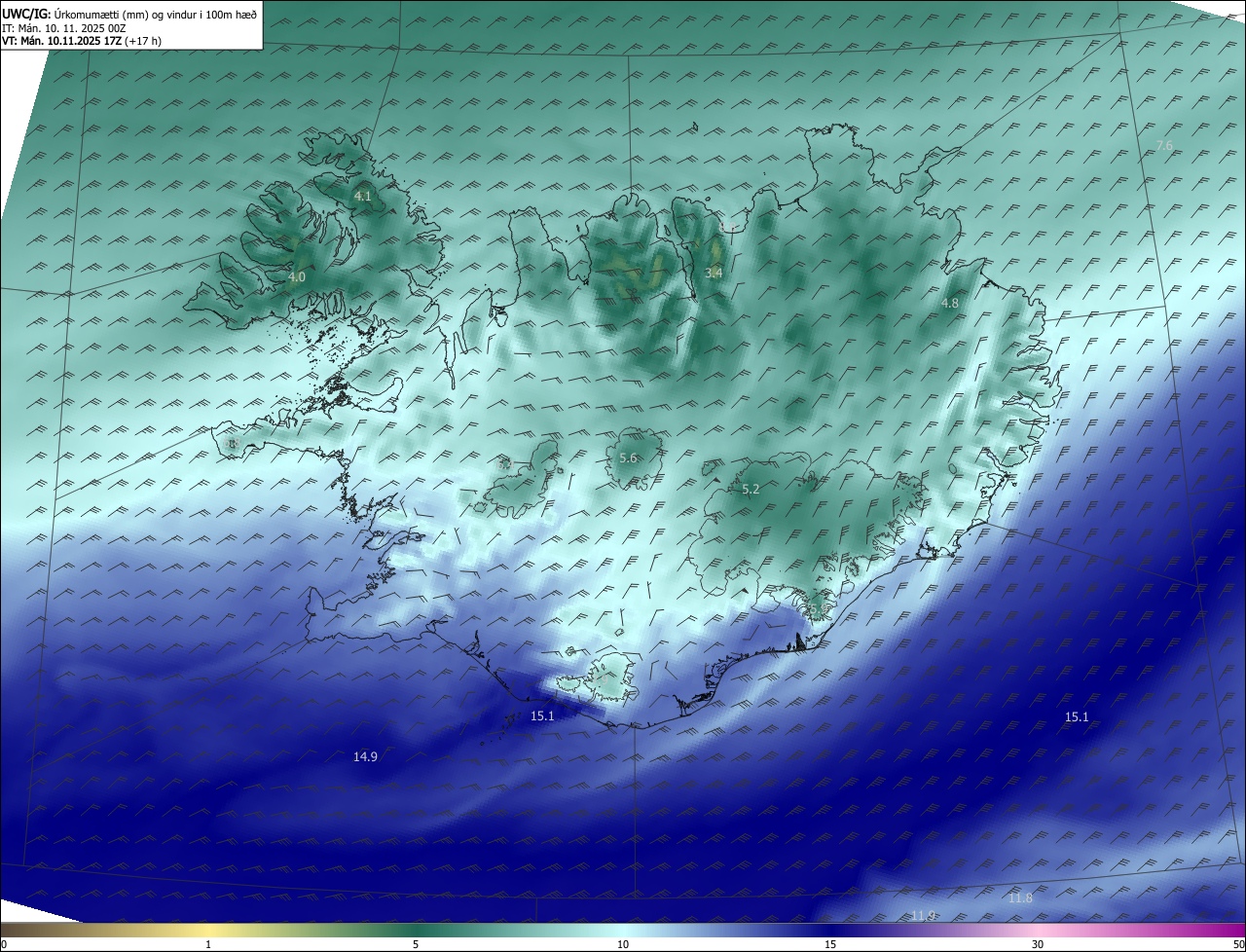
Task: Click the 5.2 value on Vatnajökull glacier
Action: coord(751,489)
